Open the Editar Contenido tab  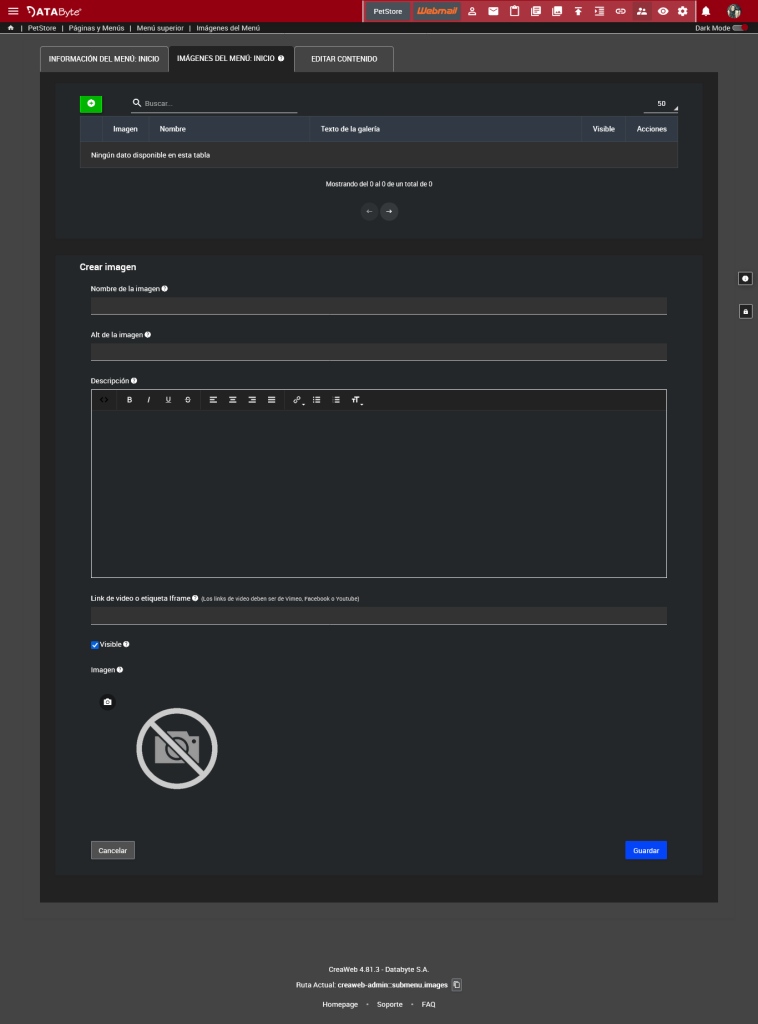pos(344,59)
